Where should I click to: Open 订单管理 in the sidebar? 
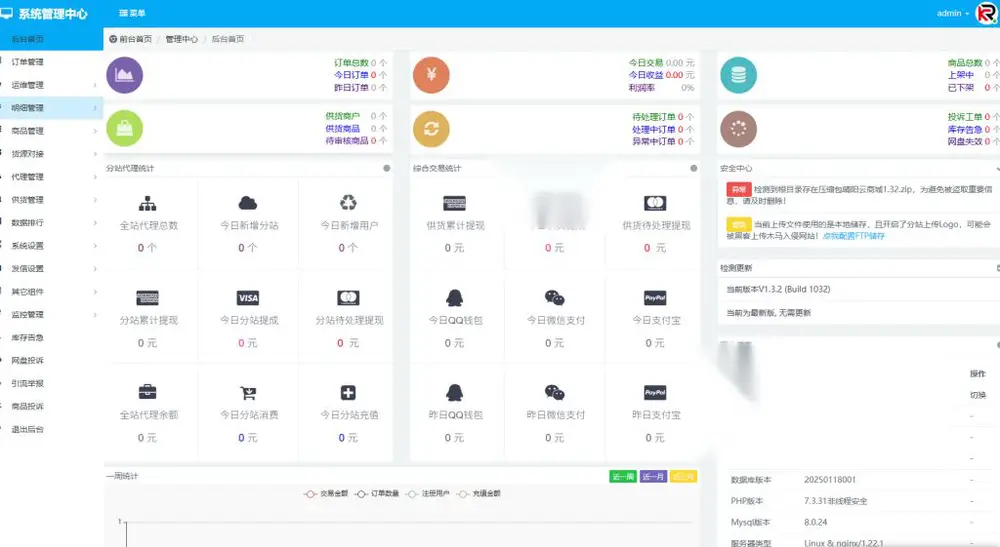click(51, 62)
